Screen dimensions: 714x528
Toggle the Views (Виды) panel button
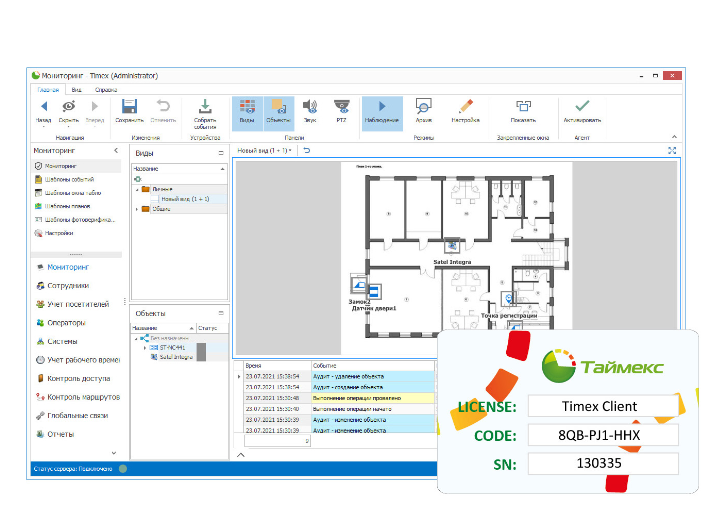[247, 108]
